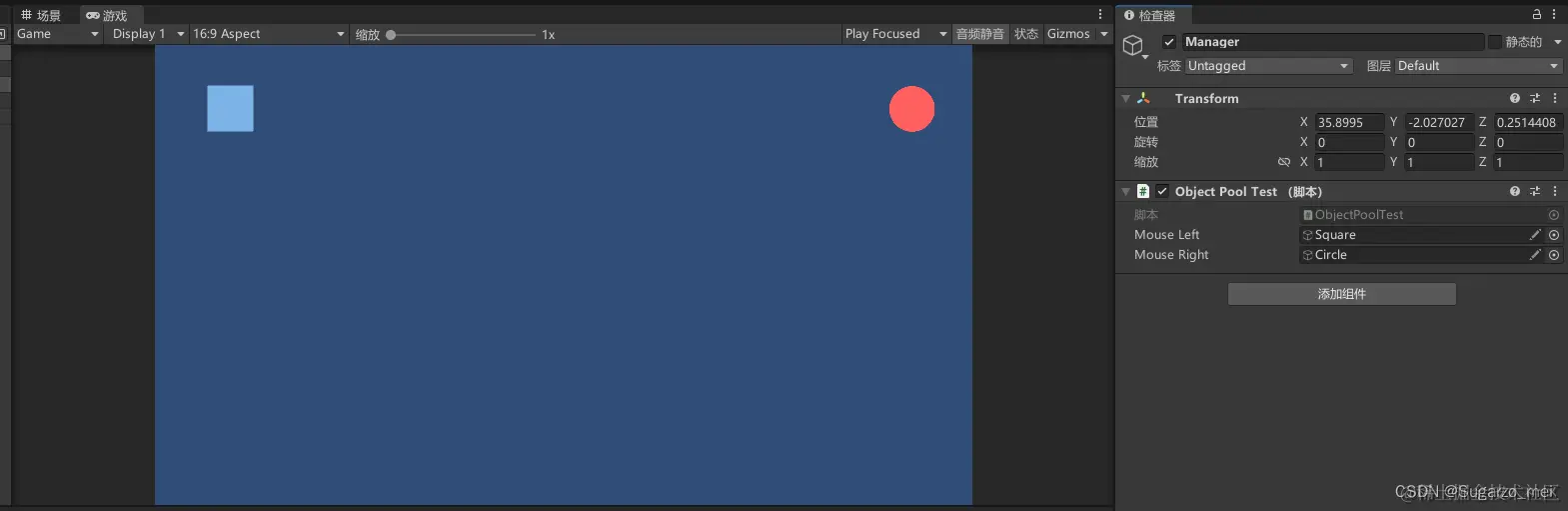Click the 位置 position Y field
This screenshot has width=1568, height=511.
point(1439,122)
